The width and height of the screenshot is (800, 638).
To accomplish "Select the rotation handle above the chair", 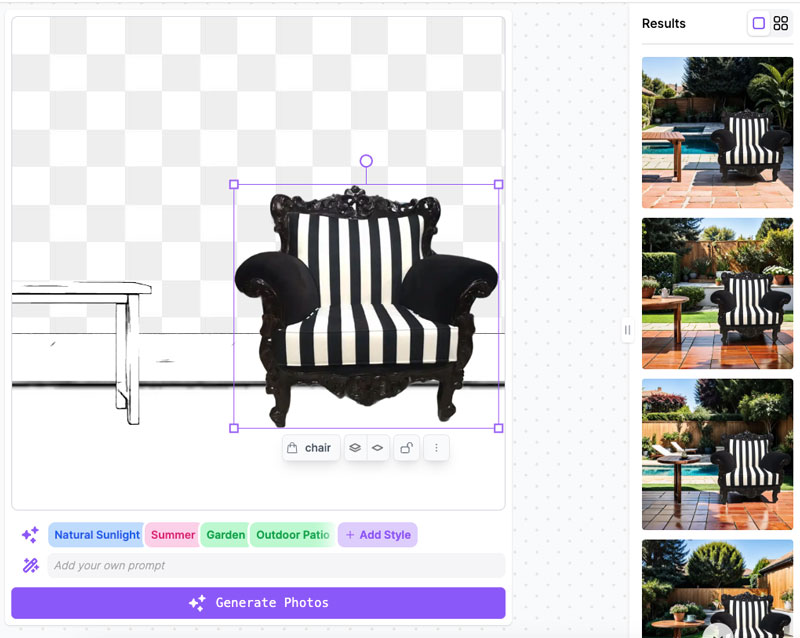I will coord(366,161).
